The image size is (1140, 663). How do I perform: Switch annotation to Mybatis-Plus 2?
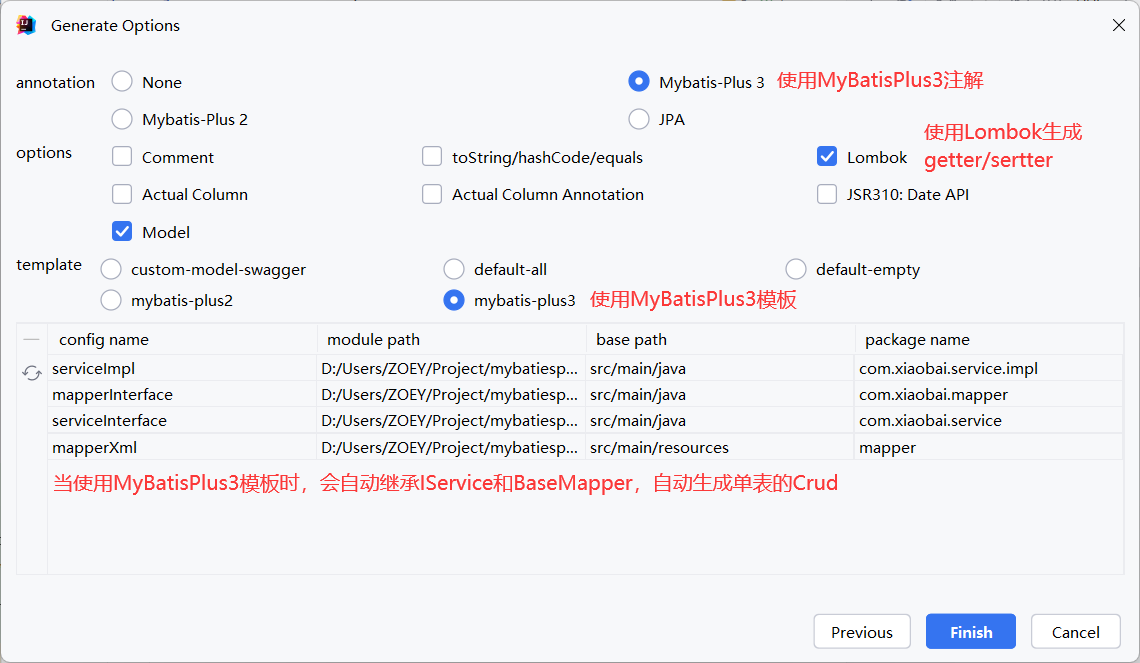click(121, 119)
